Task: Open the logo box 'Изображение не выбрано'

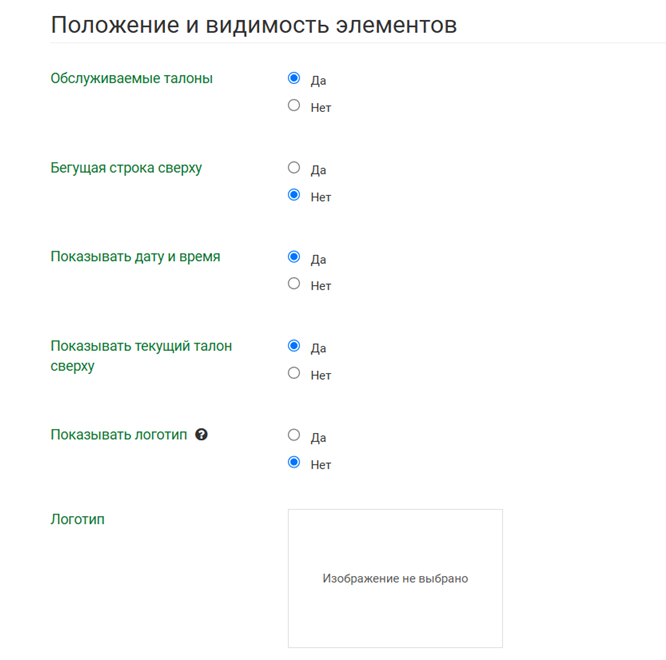Action: pyautogui.click(x=395, y=578)
